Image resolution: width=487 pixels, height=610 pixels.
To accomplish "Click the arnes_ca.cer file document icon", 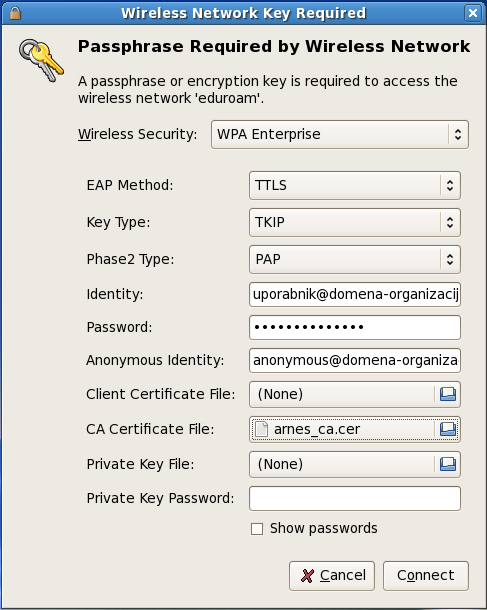I will pos(261,429).
